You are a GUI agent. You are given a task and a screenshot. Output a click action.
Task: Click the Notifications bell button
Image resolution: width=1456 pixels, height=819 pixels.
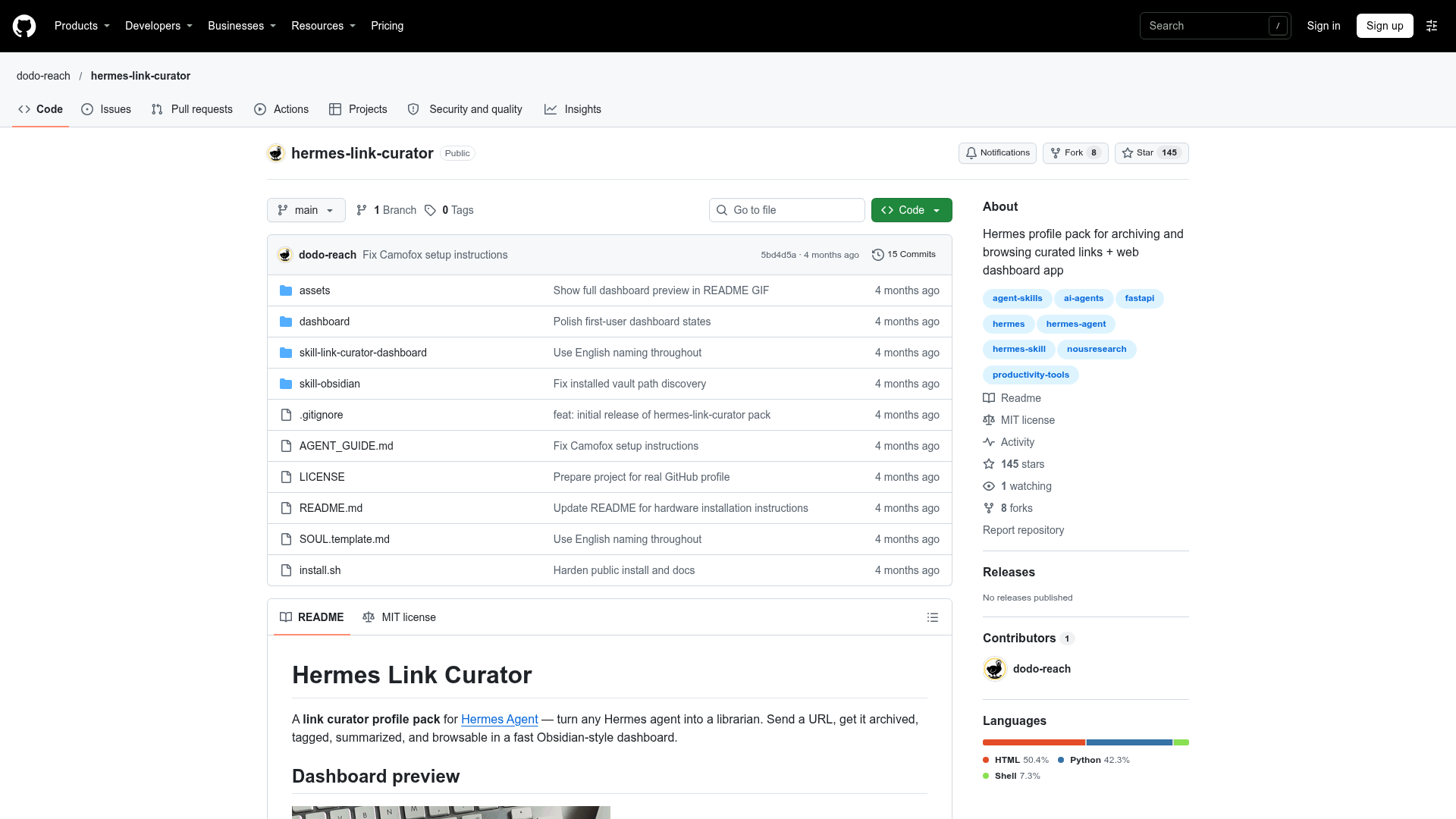click(x=997, y=153)
